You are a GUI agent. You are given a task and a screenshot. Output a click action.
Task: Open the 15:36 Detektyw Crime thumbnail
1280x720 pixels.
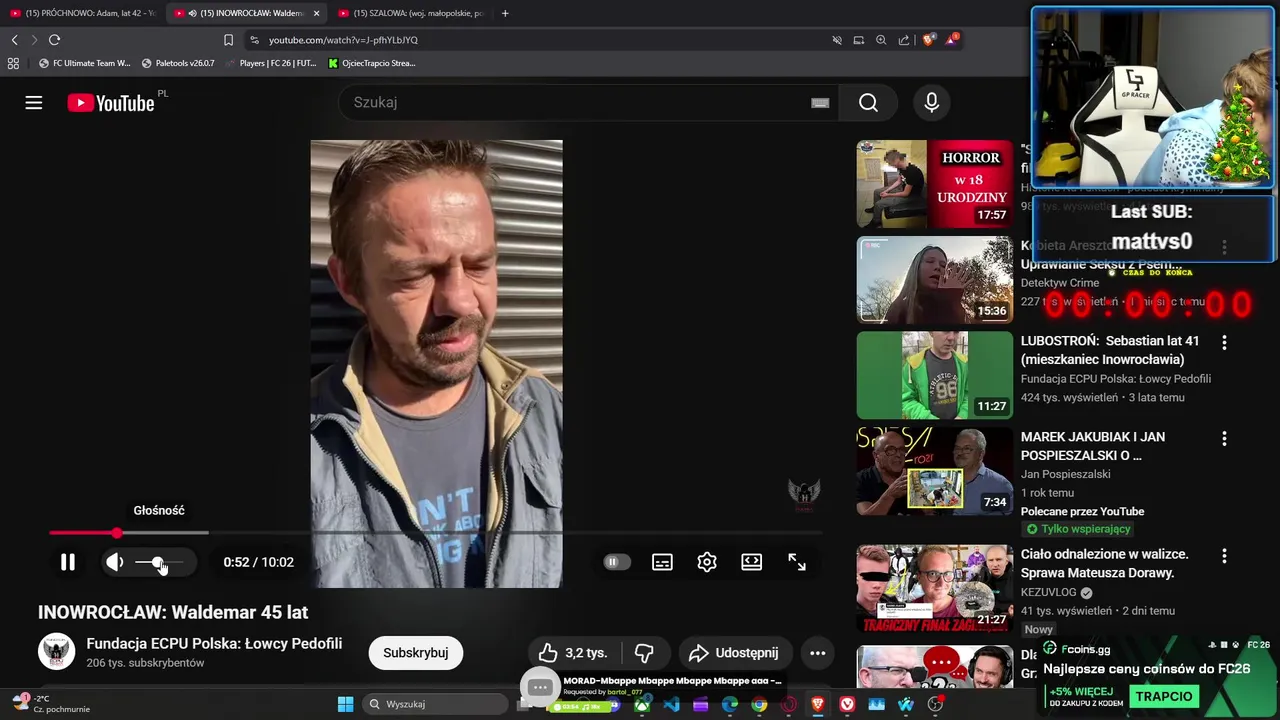click(935, 280)
